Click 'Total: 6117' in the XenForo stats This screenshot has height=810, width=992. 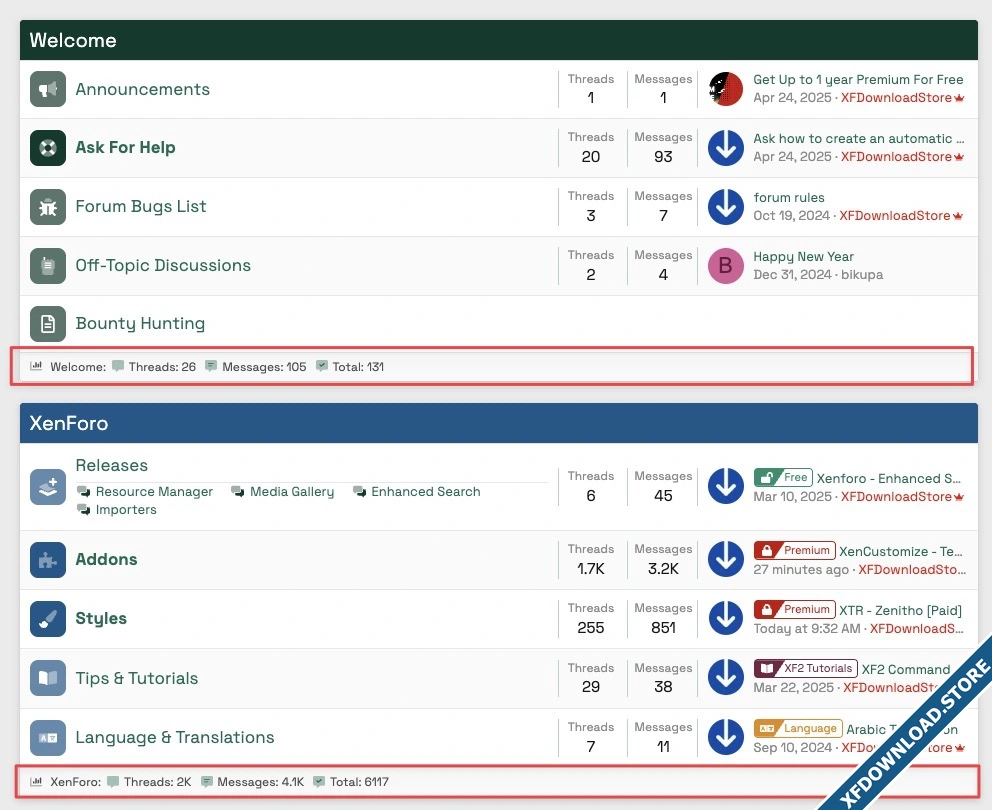[x=350, y=782]
